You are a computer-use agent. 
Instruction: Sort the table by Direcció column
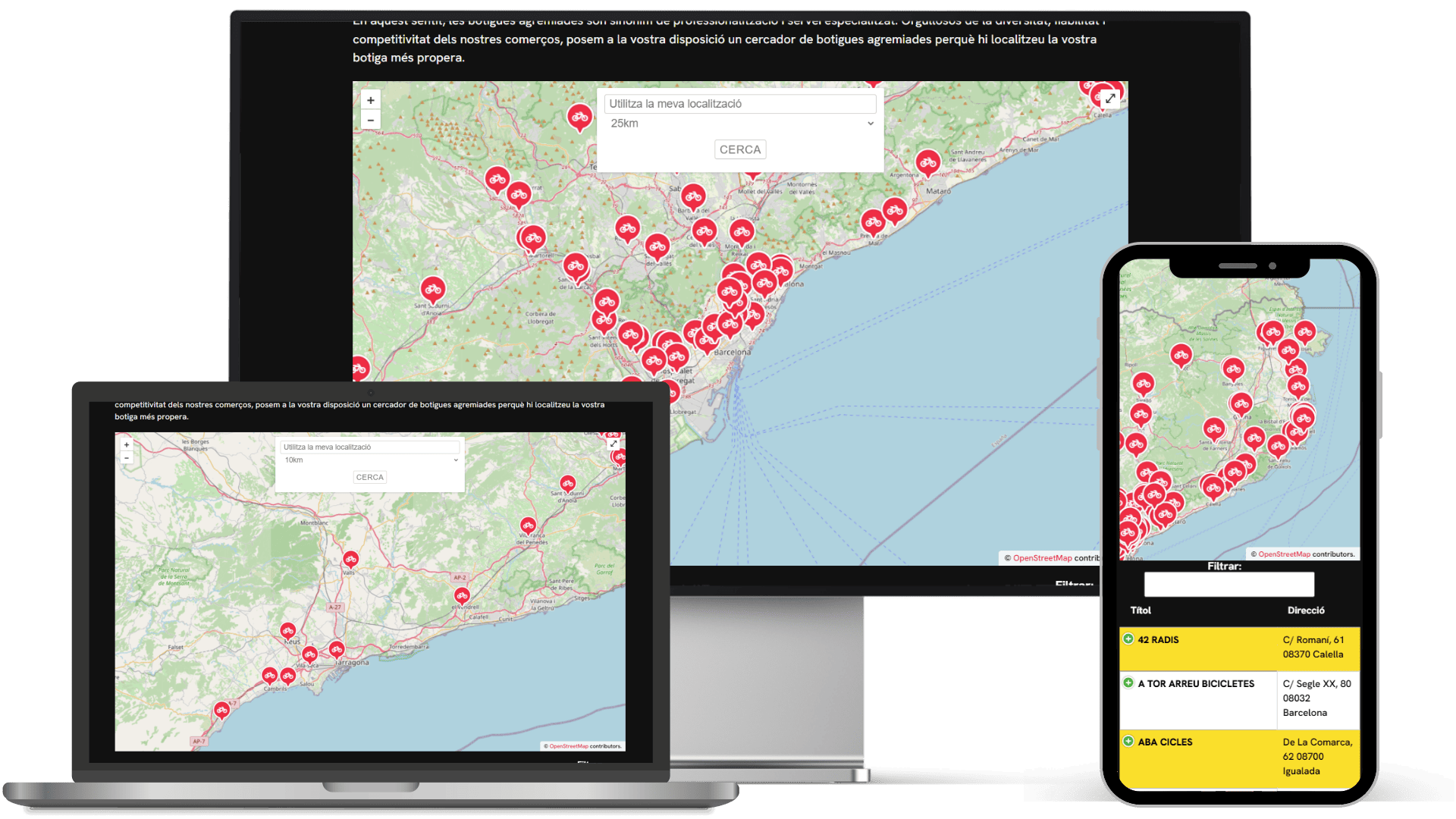[x=1306, y=610]
